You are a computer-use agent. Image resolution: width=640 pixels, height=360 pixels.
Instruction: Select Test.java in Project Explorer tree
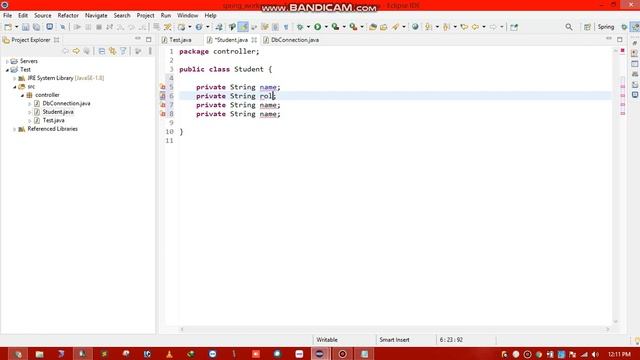click(53, 121)
